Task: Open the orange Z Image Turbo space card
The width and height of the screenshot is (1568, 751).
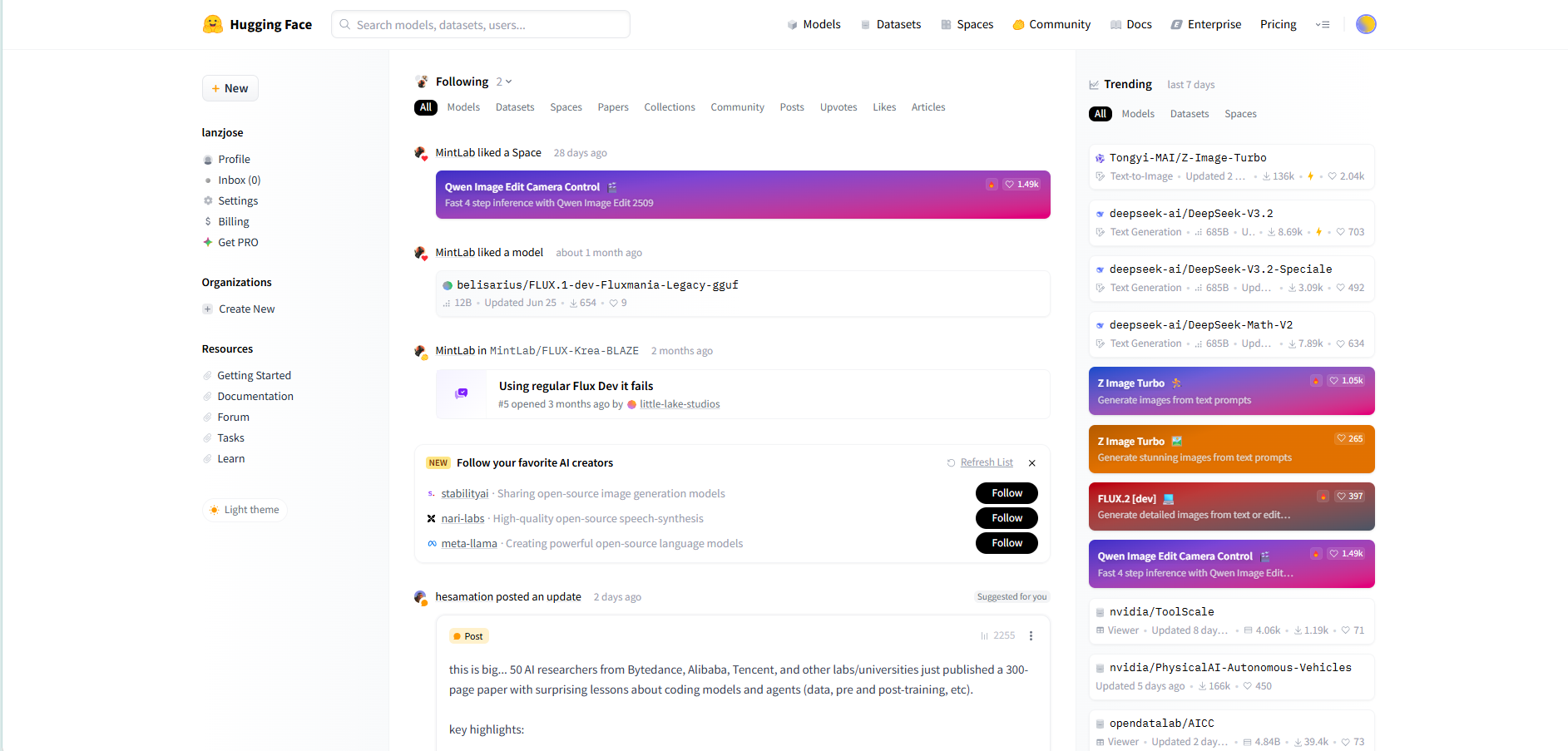Action: [x=1230, y=449]
